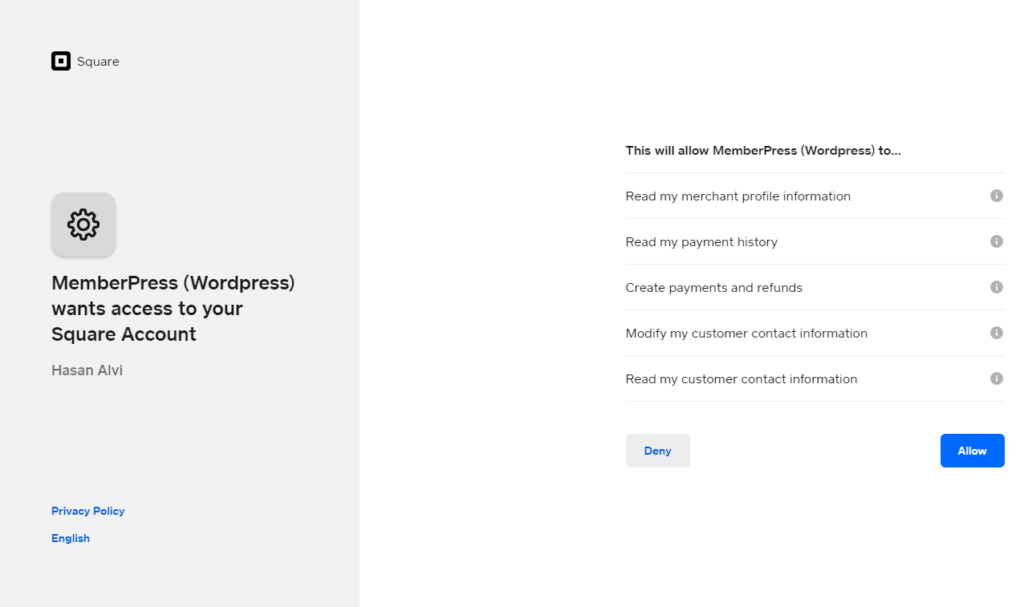Change the language from English
Image resolution: width=1024 pixels, height=607 pixels.
pos(70,538)
